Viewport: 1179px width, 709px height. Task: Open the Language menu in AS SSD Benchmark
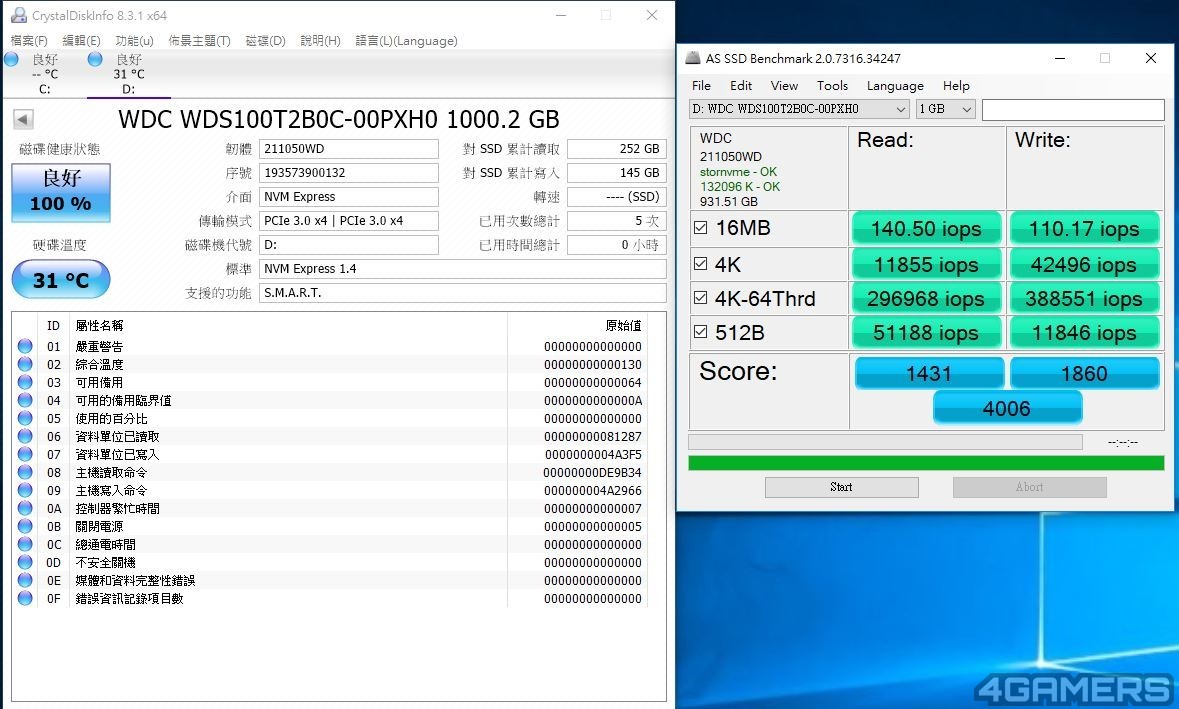pyautogui.click(x=895, y=86)
